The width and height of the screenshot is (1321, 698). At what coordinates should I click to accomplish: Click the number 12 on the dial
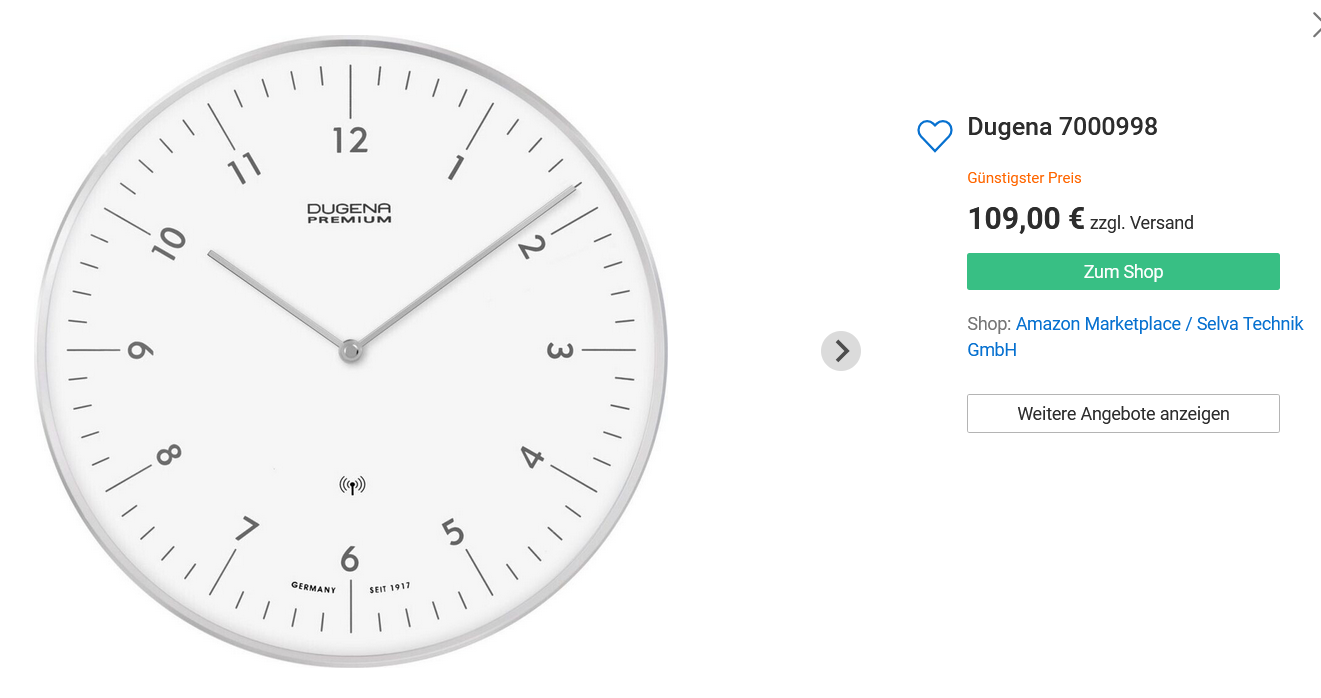pos(350,141)
